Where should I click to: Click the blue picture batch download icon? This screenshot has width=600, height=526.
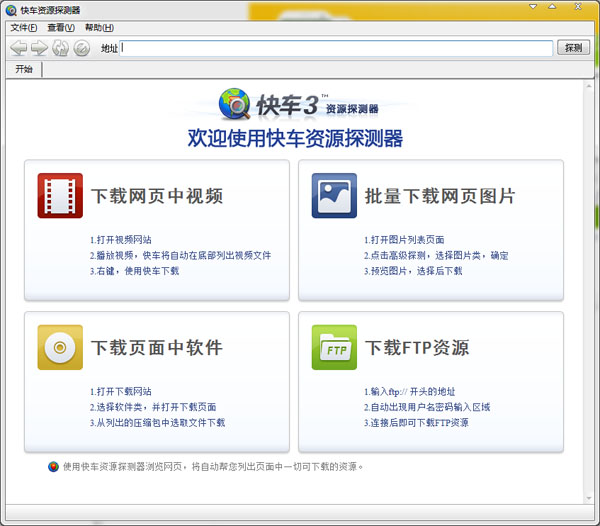pos(334,195)
